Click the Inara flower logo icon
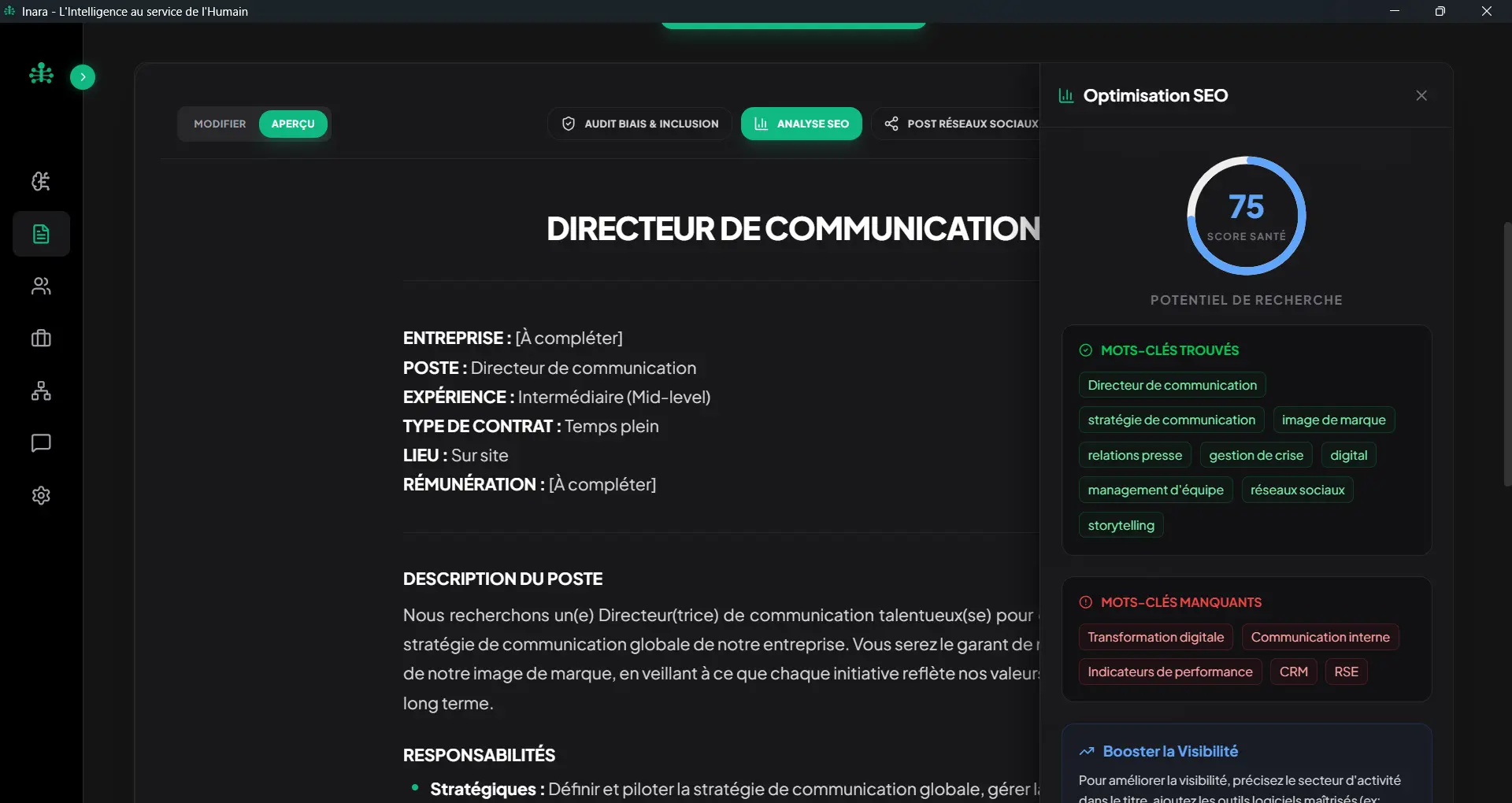The width and height of the screenshot is (1512, 803). tap(41, 74)
